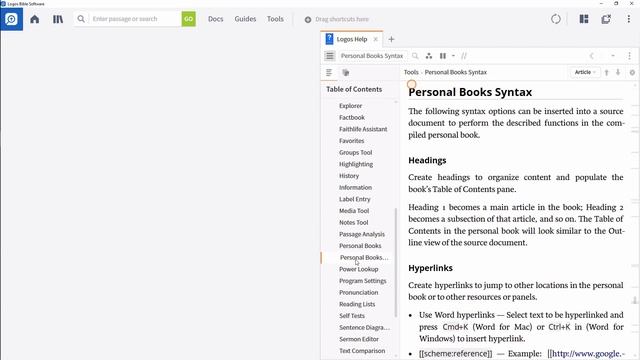Click Personal Books Syntax breadcrumb
640x360 pixels.
click(456, 72)
